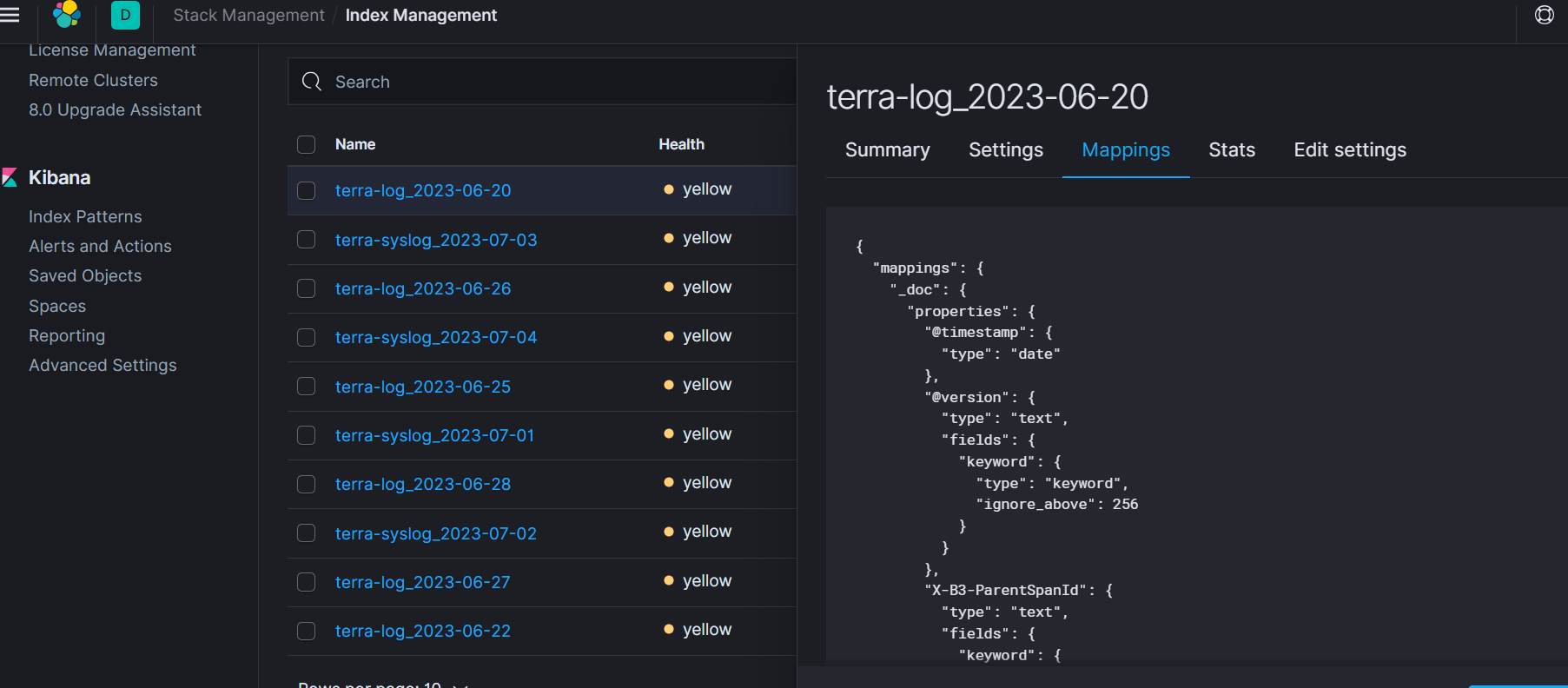Open the Stats tab
Image resolution: width=1568 pixels, height=688 pixels.
1231,150
